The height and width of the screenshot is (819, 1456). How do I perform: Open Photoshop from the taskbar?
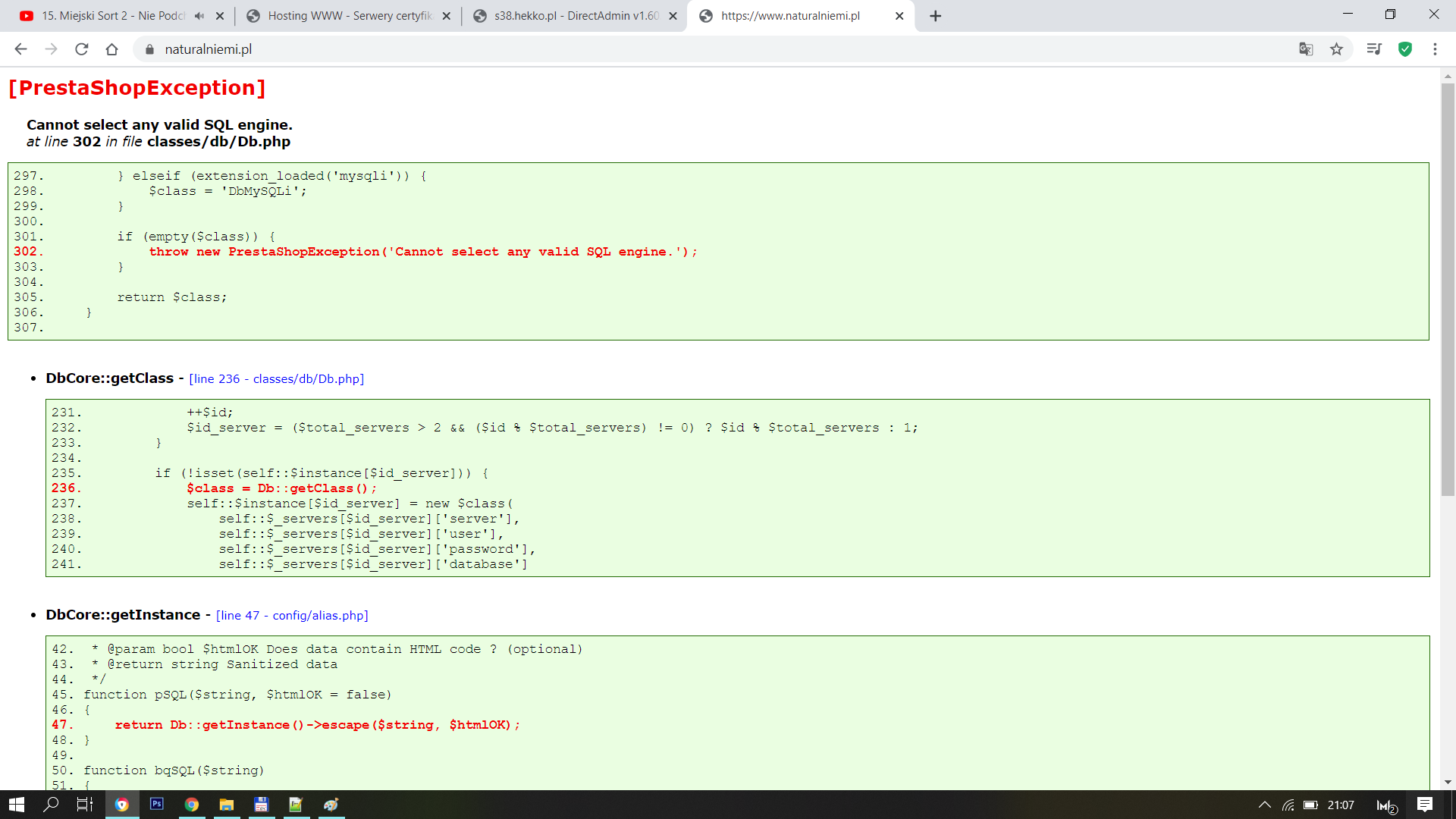pyautogui.click(x=157, y=804)
